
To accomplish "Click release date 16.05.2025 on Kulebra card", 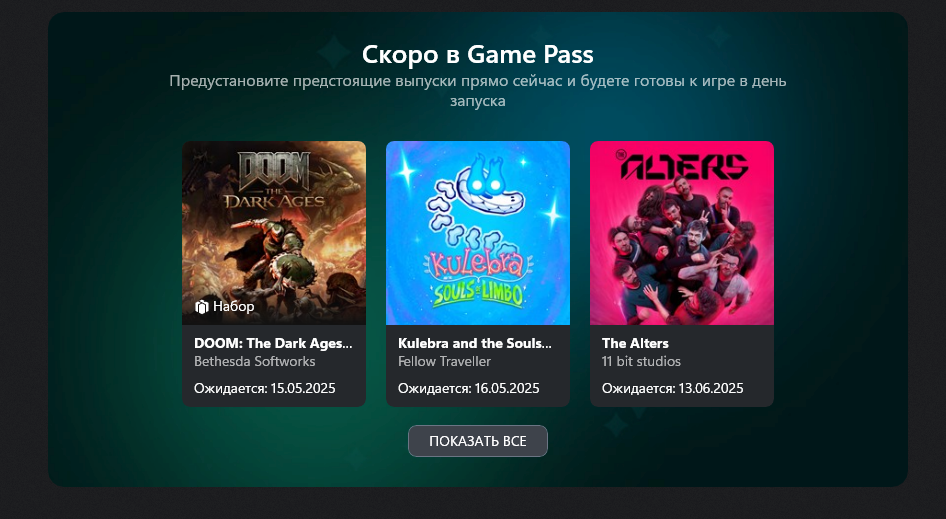I will tap(507, 388).
